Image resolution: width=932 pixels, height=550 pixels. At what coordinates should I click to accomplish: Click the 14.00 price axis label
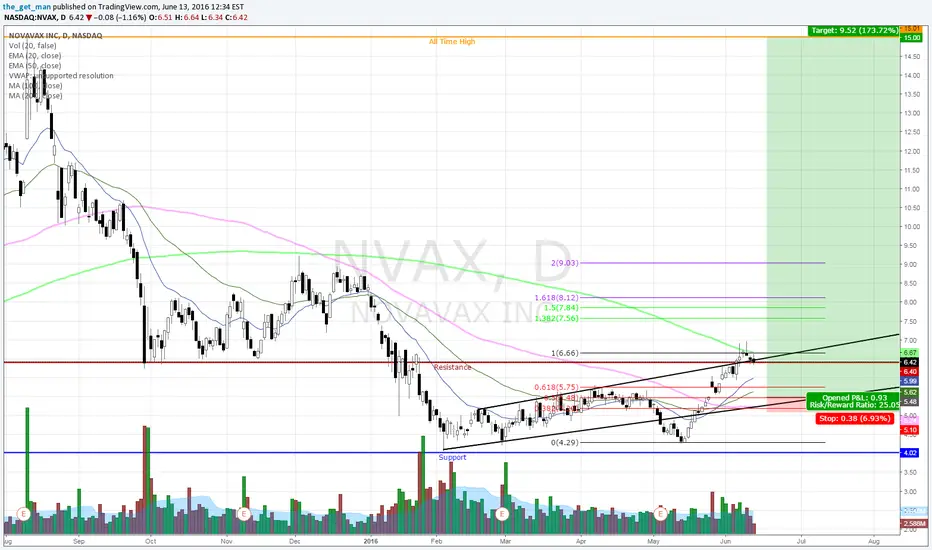tap(912, 76)
